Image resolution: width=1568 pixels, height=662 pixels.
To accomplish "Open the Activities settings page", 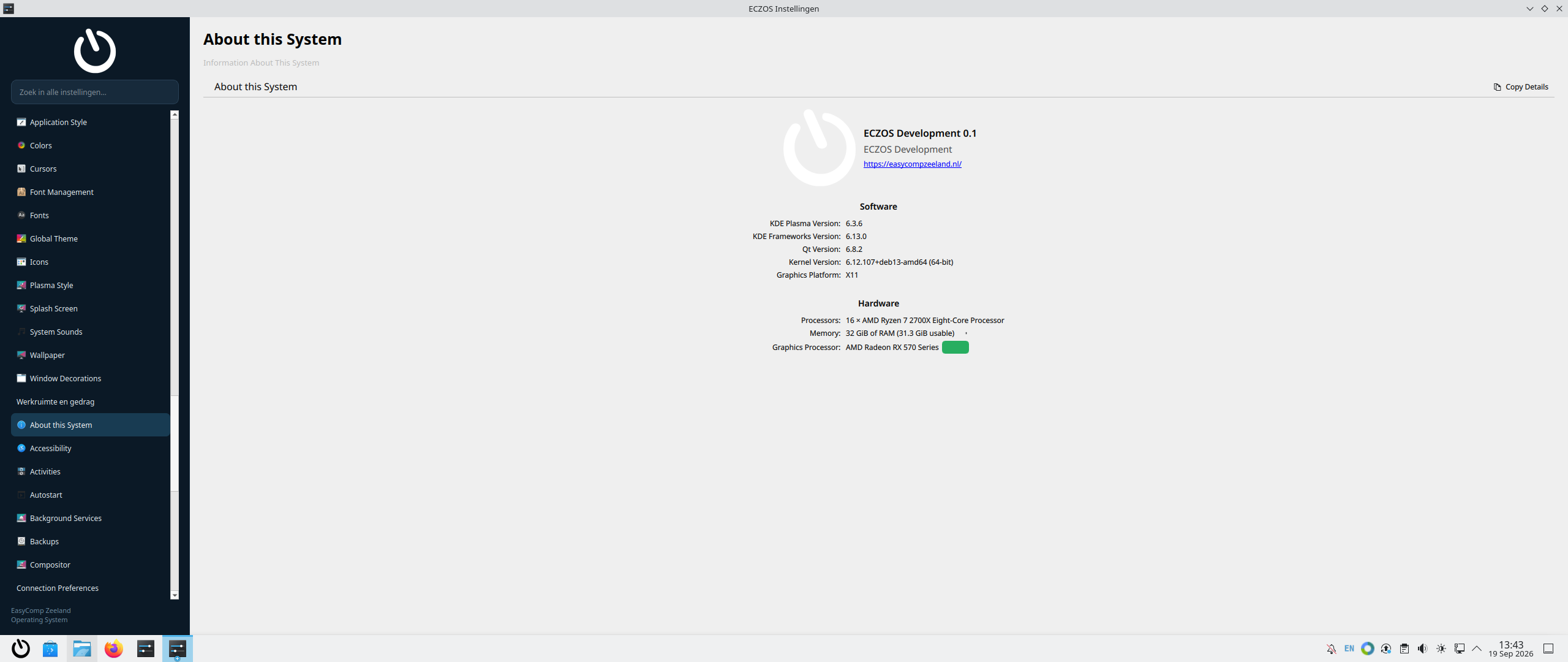I will coord(90,471).
